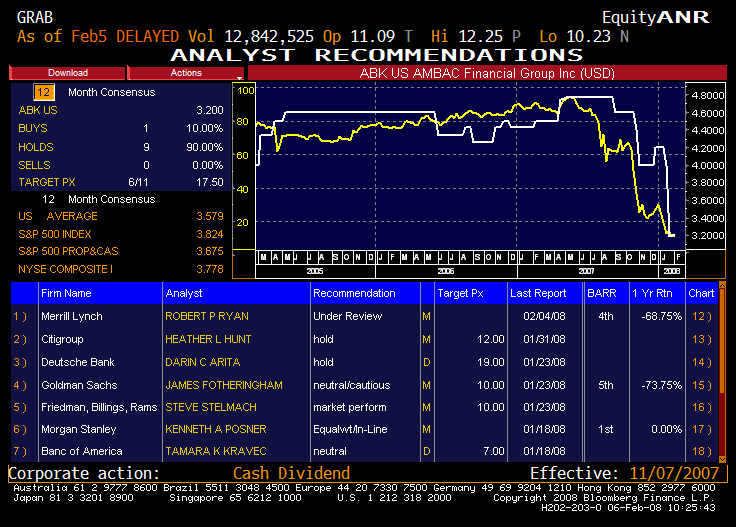Viewport: 736px width, 527px height.
Task: Sort by the Recommendation column header
Action: tap(354, 293)
